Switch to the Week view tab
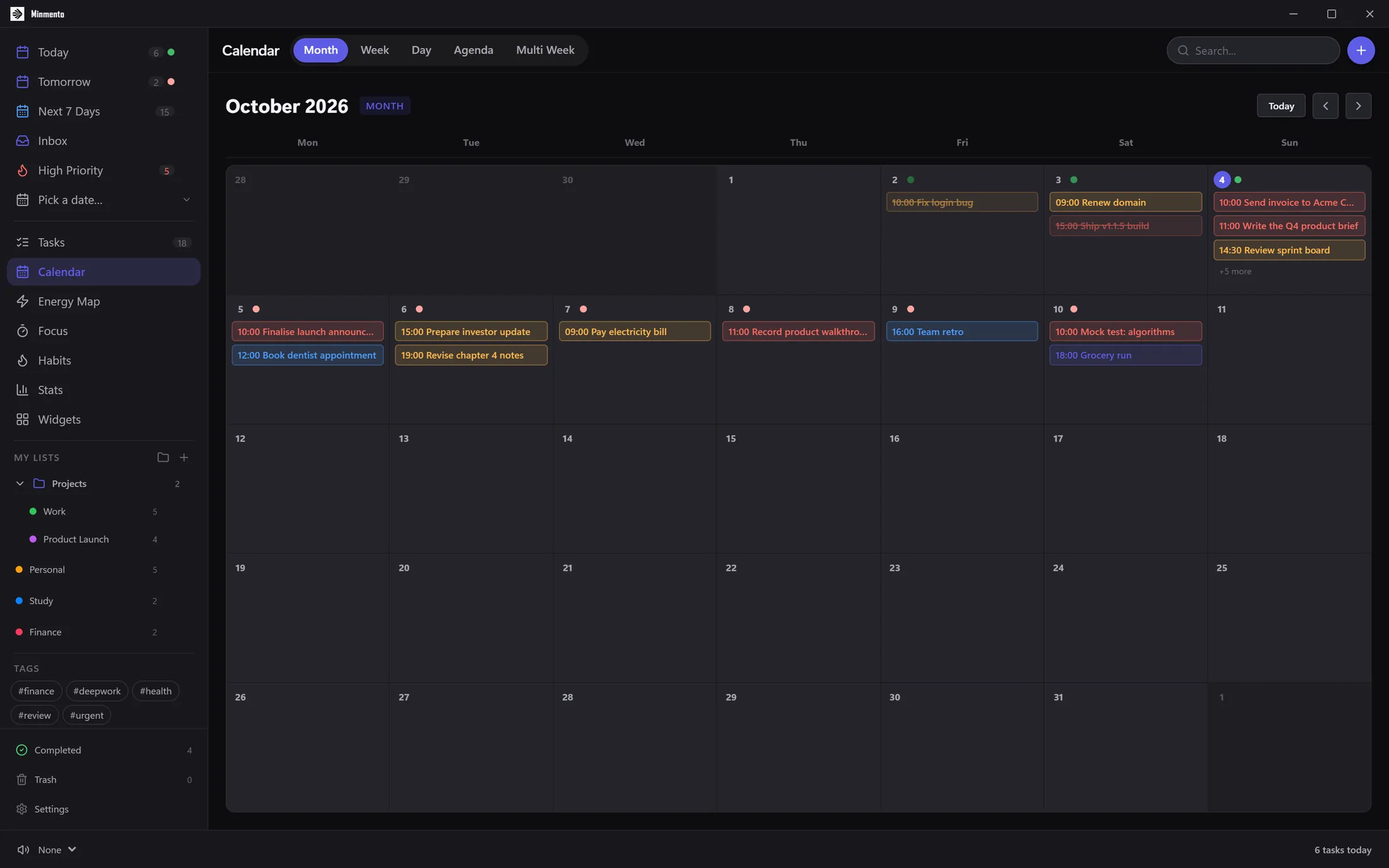The image size is (1389, 868). click(x=374, y=50)
